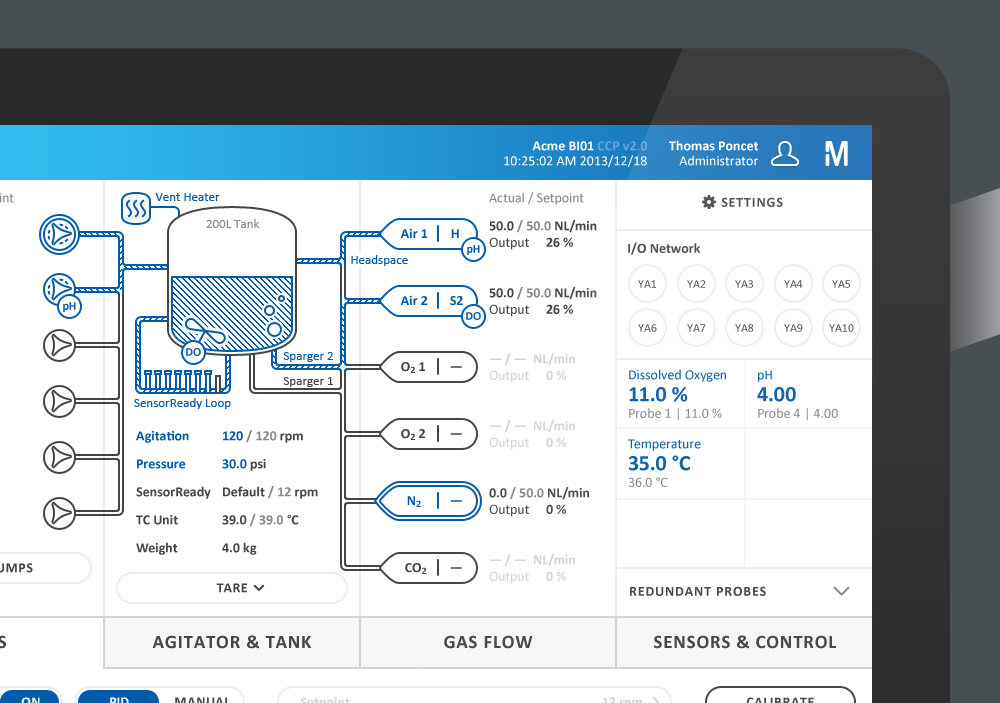
Task: Select the active pH pump icon
Action: [x=60, y=290]
